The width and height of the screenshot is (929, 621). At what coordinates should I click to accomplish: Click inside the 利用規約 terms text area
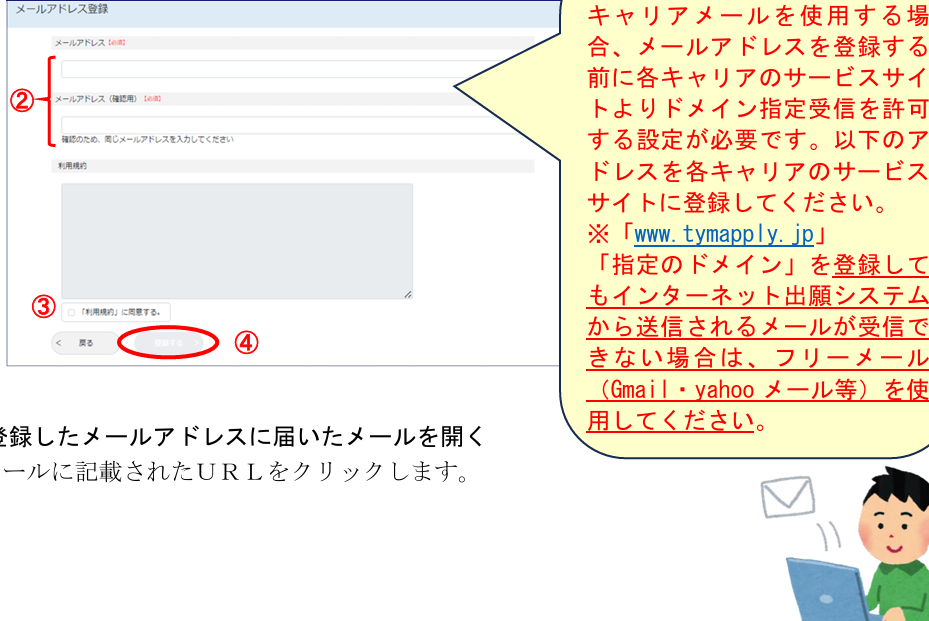coord(237,240)
